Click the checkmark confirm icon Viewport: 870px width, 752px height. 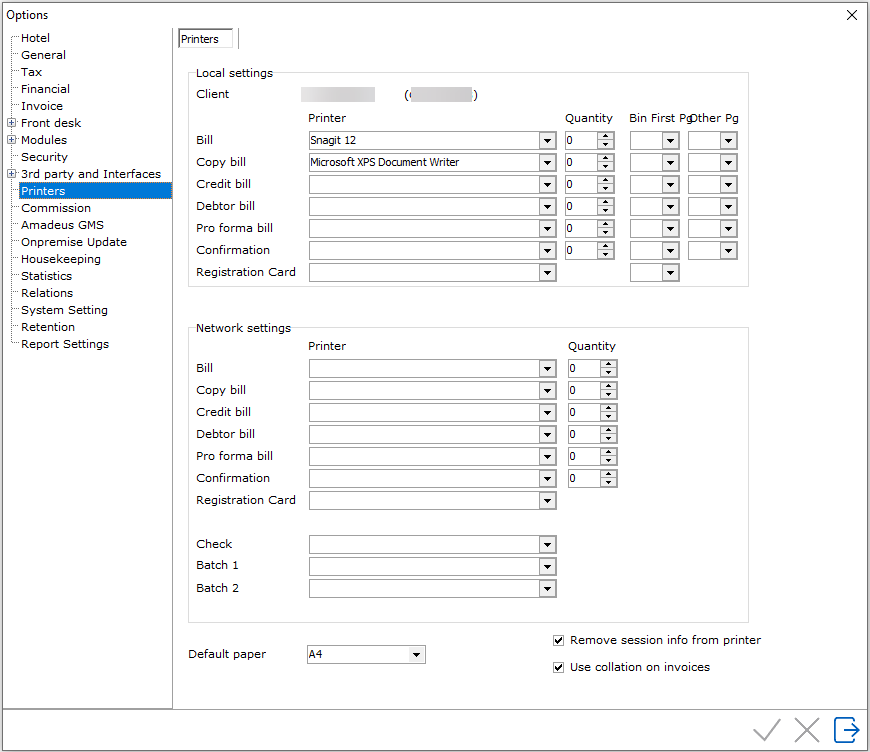coord(767,730)
